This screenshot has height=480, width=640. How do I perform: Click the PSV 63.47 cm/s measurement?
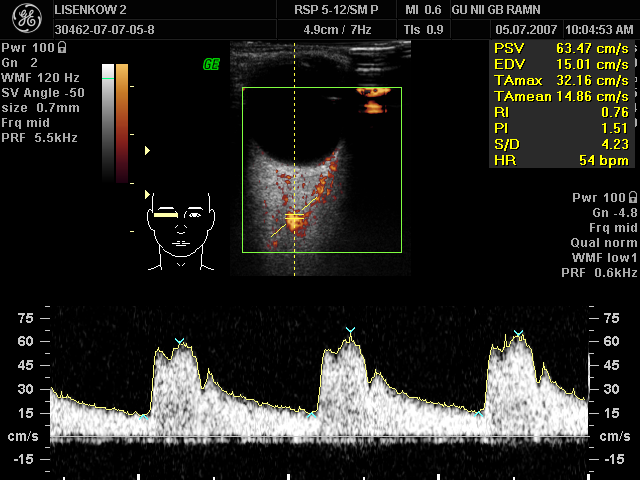pyautogui.click(x=561, y=49)
